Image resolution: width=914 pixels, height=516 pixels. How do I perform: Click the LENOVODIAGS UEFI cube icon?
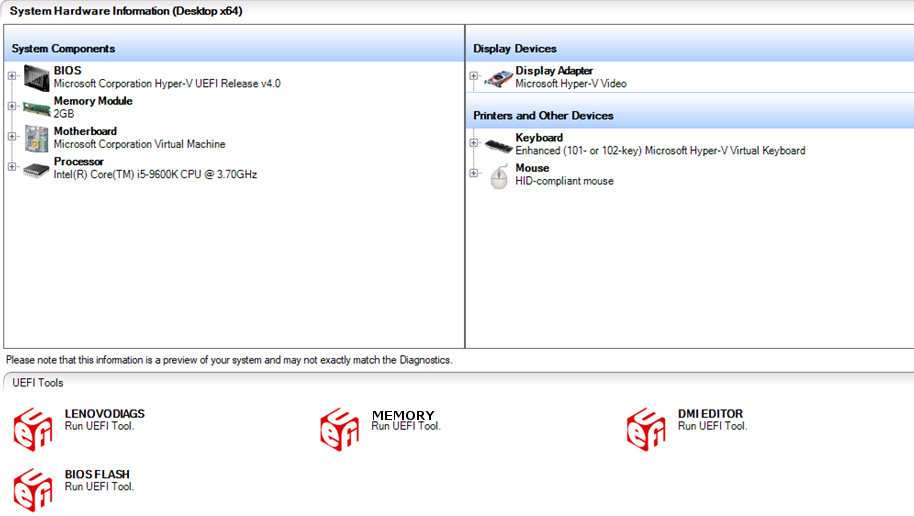(x=33, y=429)
